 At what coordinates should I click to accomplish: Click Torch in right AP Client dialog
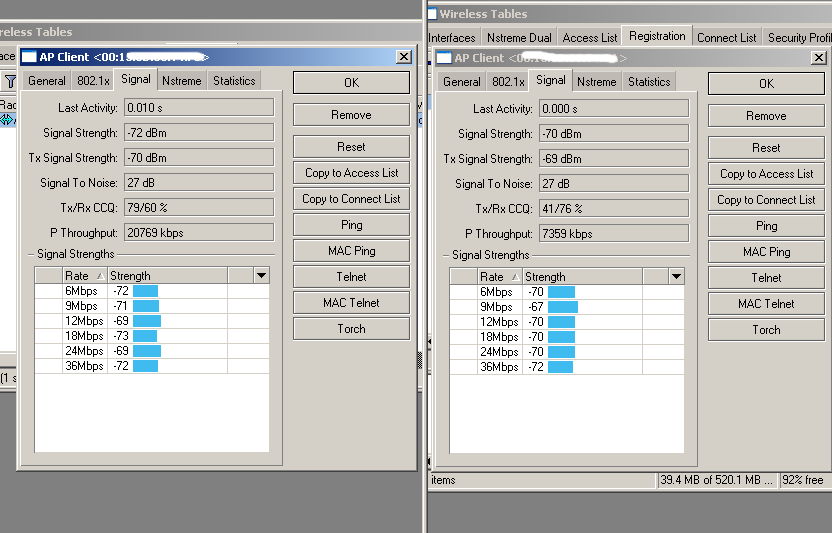pos(766,330)
